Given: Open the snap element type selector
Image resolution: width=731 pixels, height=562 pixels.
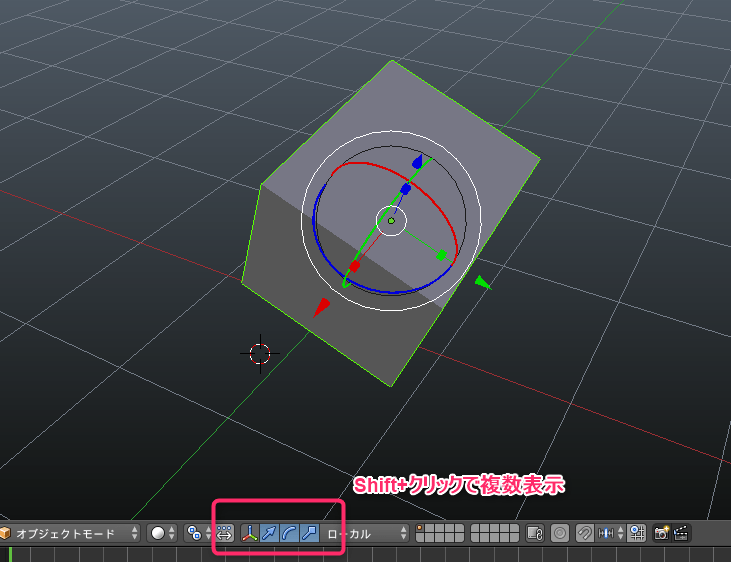Looking at the screenshot, I should (608, 534).
